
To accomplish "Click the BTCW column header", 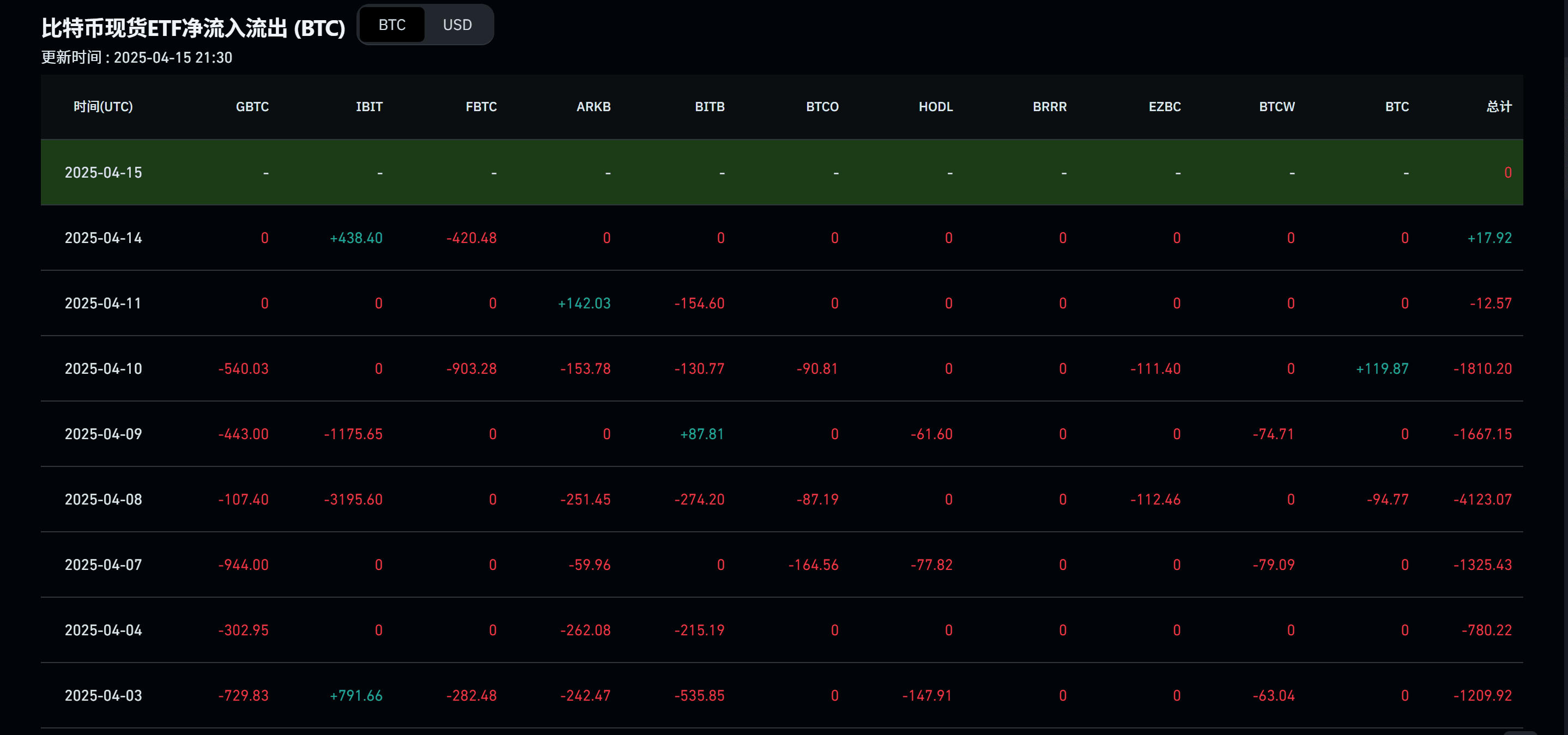I will [1276, 106].
